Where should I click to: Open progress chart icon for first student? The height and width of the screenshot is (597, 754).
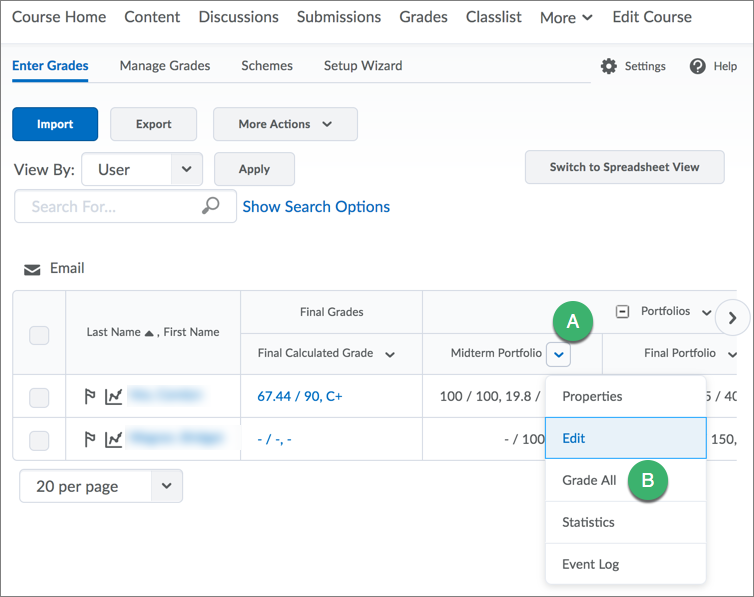pyautogui.click(x=114, y=396)
